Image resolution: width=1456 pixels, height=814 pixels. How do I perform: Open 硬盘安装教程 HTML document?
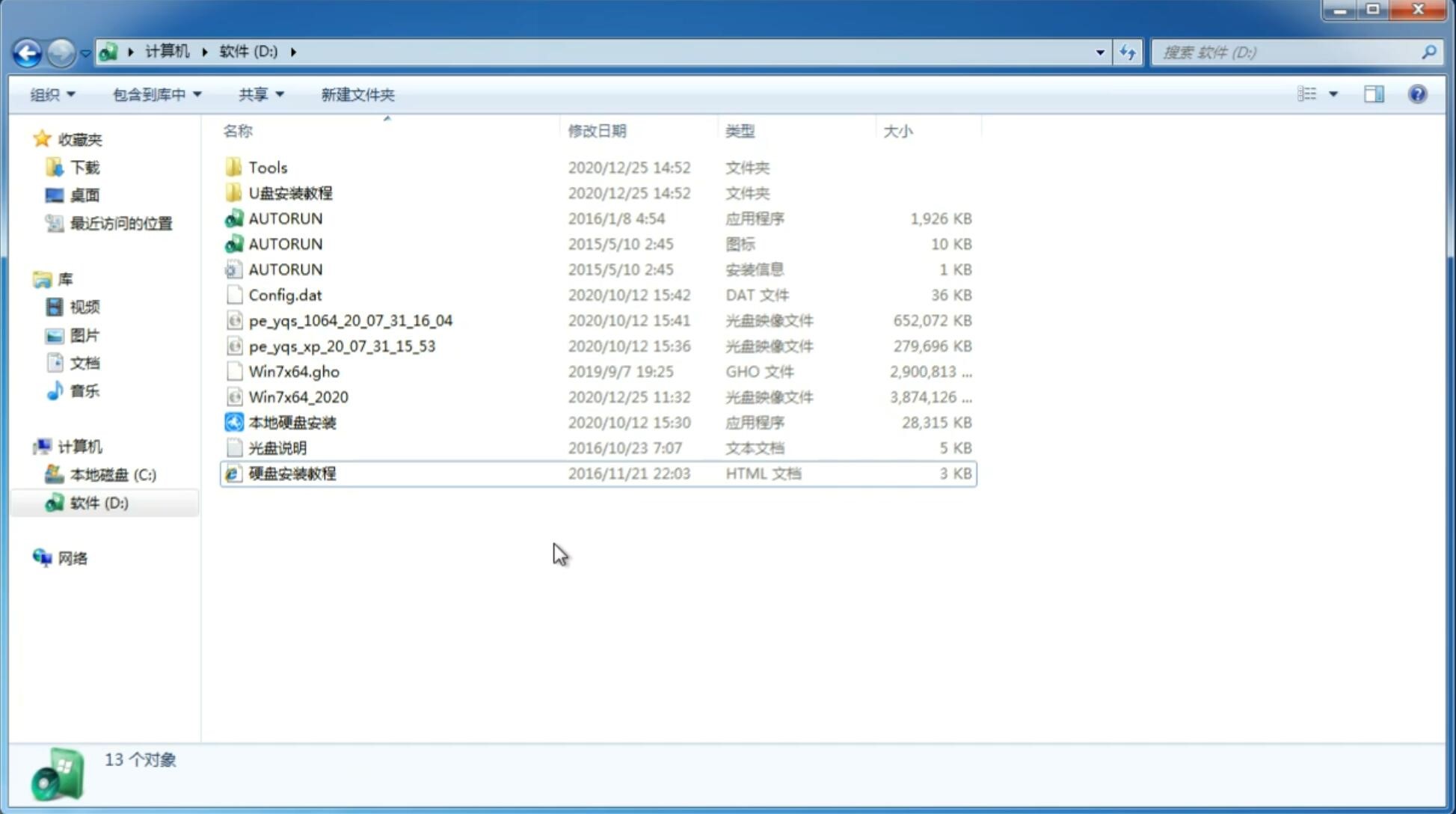[x=292, y=473]
